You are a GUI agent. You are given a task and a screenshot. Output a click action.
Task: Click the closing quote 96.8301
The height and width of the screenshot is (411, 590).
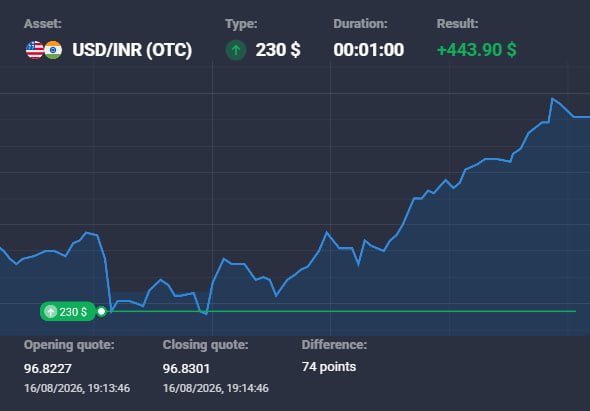tap(186, 368)
